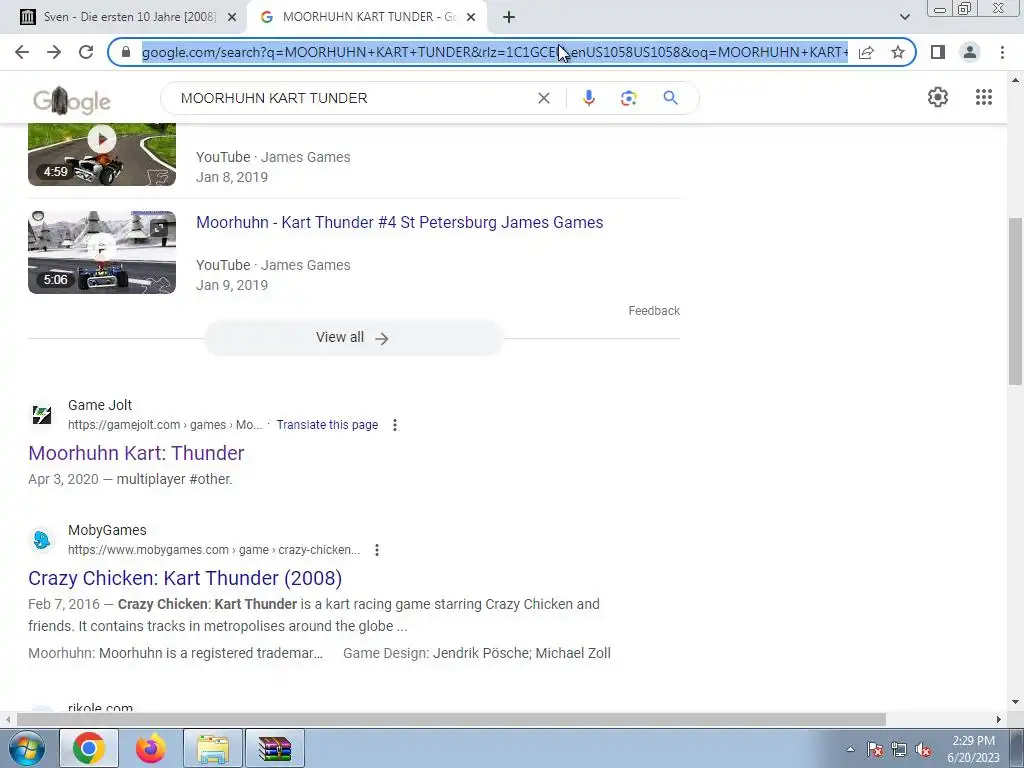Click the magnifier search button
The width and height of the screenshot is (1024, 768).
(x=670, y=98)
